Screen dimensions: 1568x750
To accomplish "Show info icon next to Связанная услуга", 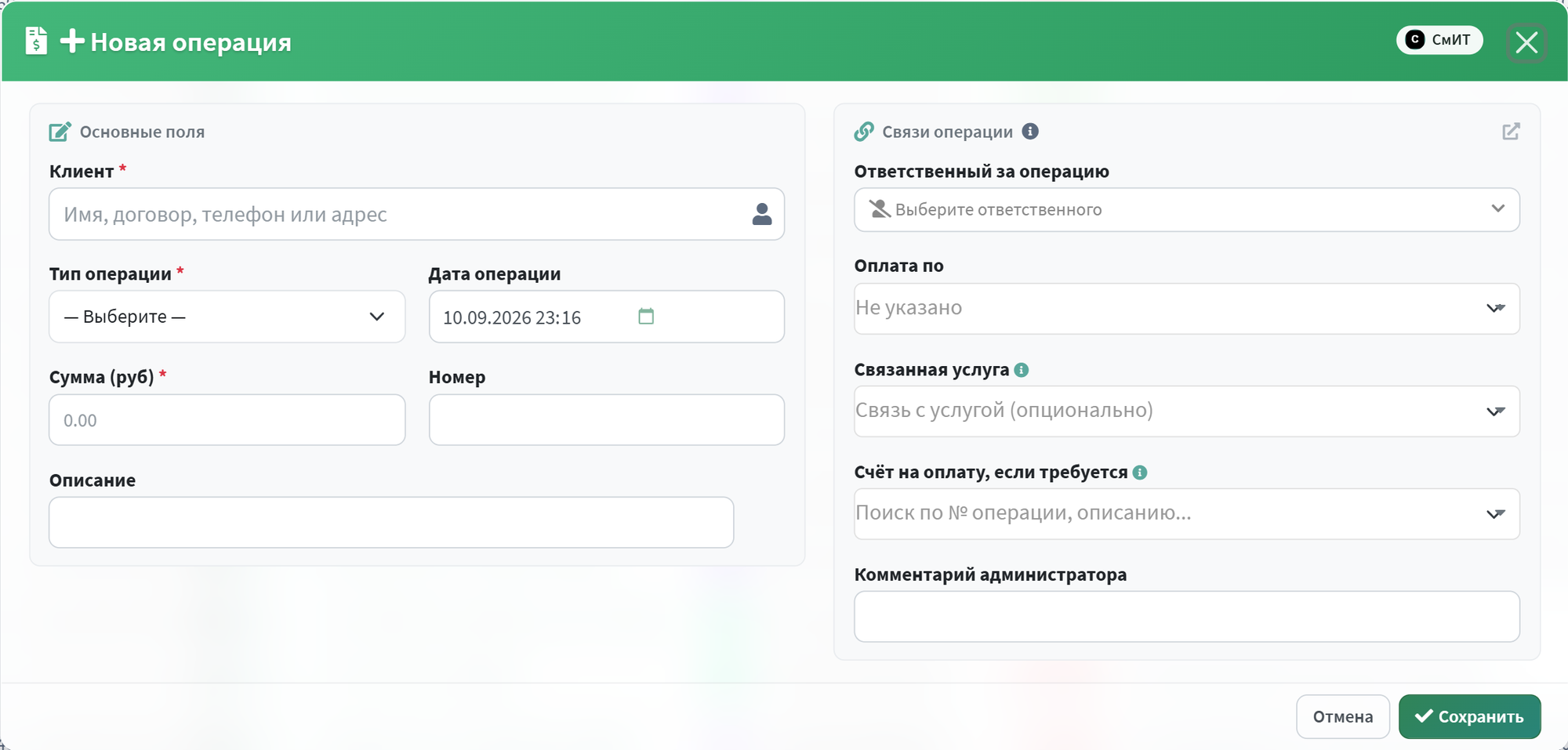I will pyautogui.click(x=1021, y=370).
